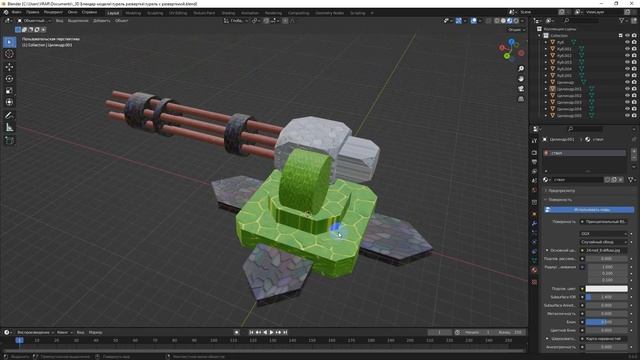Hide Куб object with eye icon
Screen dimensions: 640x360
[627, 42]
